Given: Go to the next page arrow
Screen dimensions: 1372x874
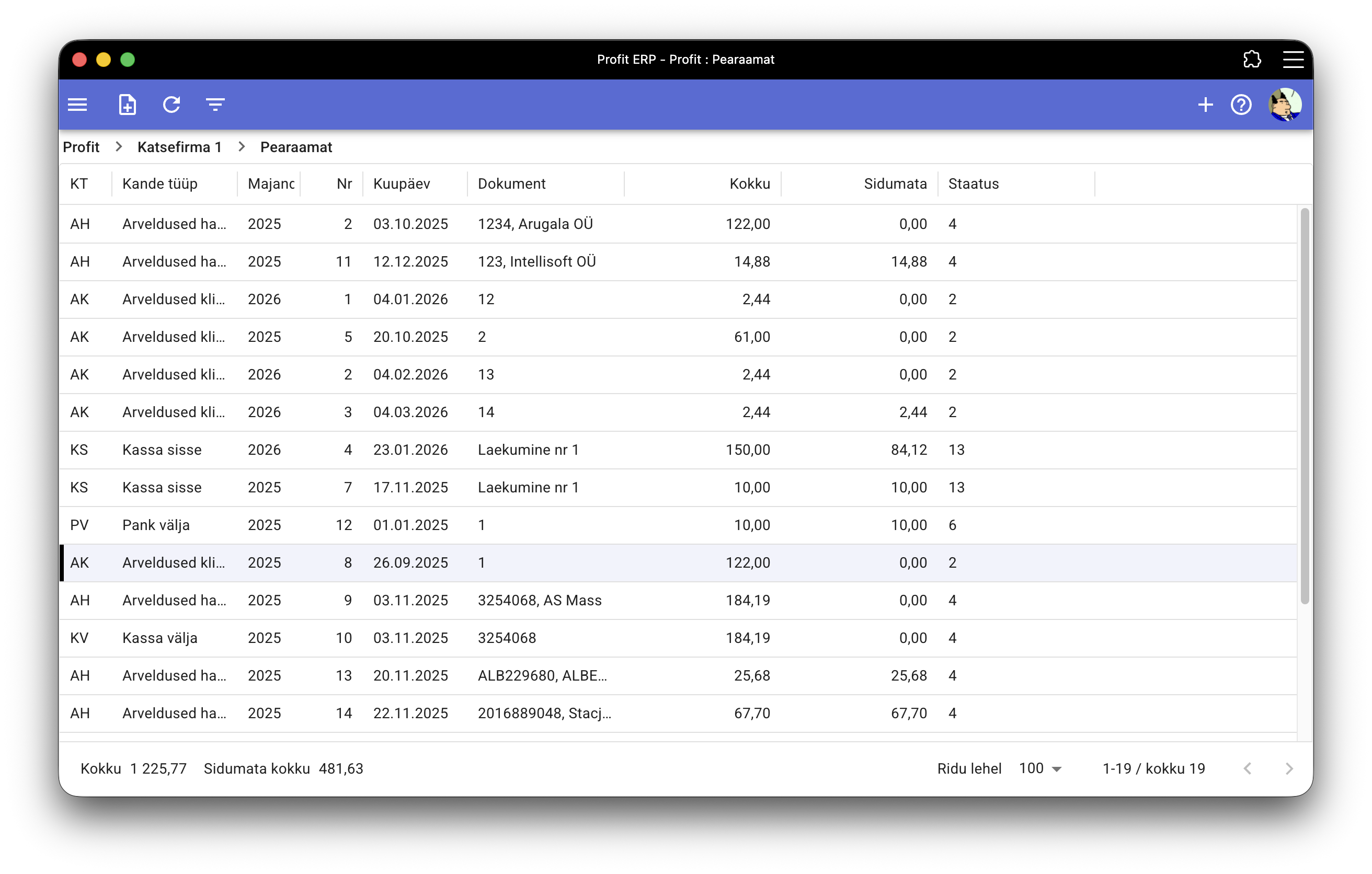Looking at the screenshot, I should (x=1289, y=768).
